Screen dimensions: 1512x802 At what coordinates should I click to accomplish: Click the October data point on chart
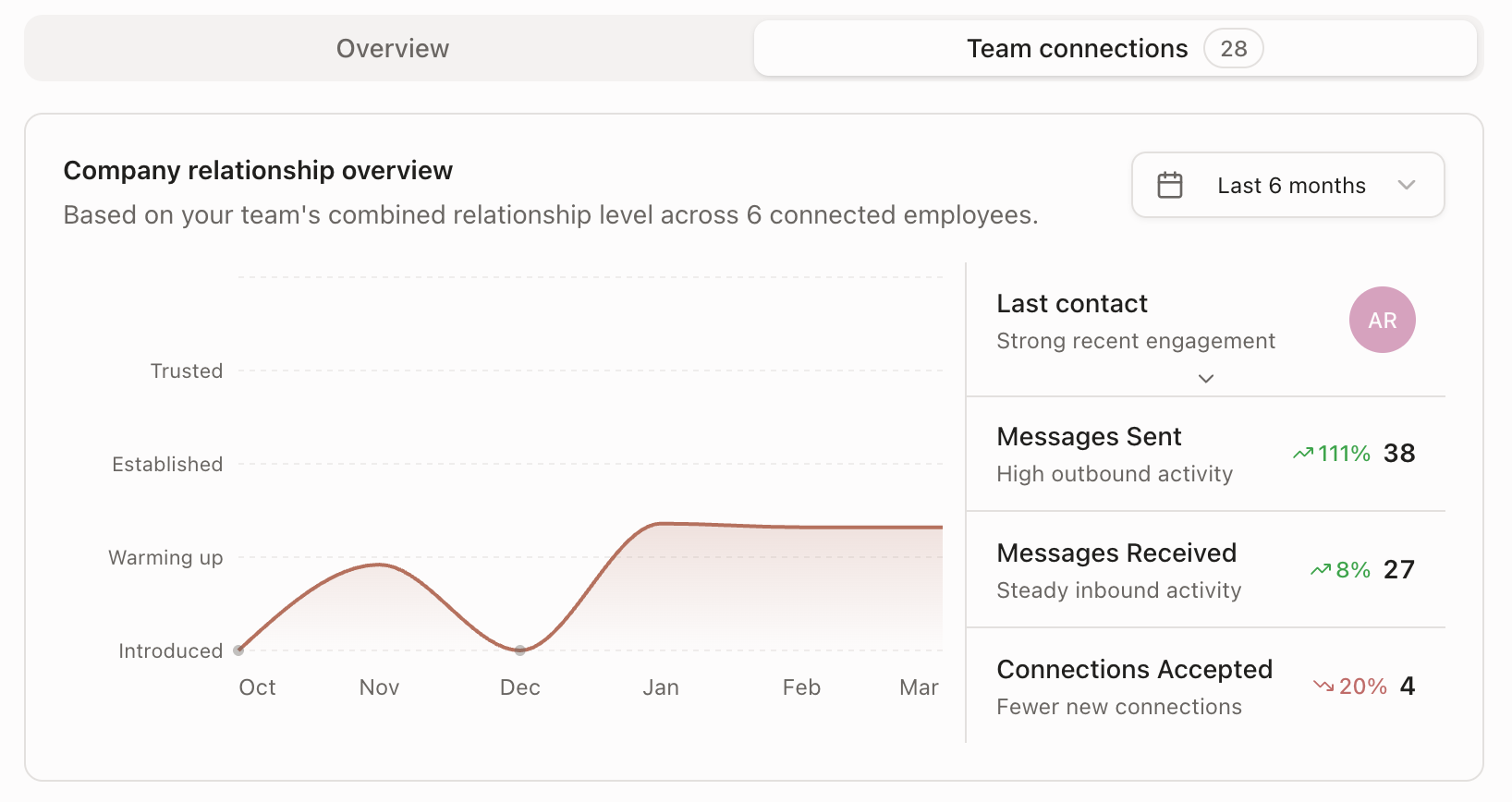point(238,650)
